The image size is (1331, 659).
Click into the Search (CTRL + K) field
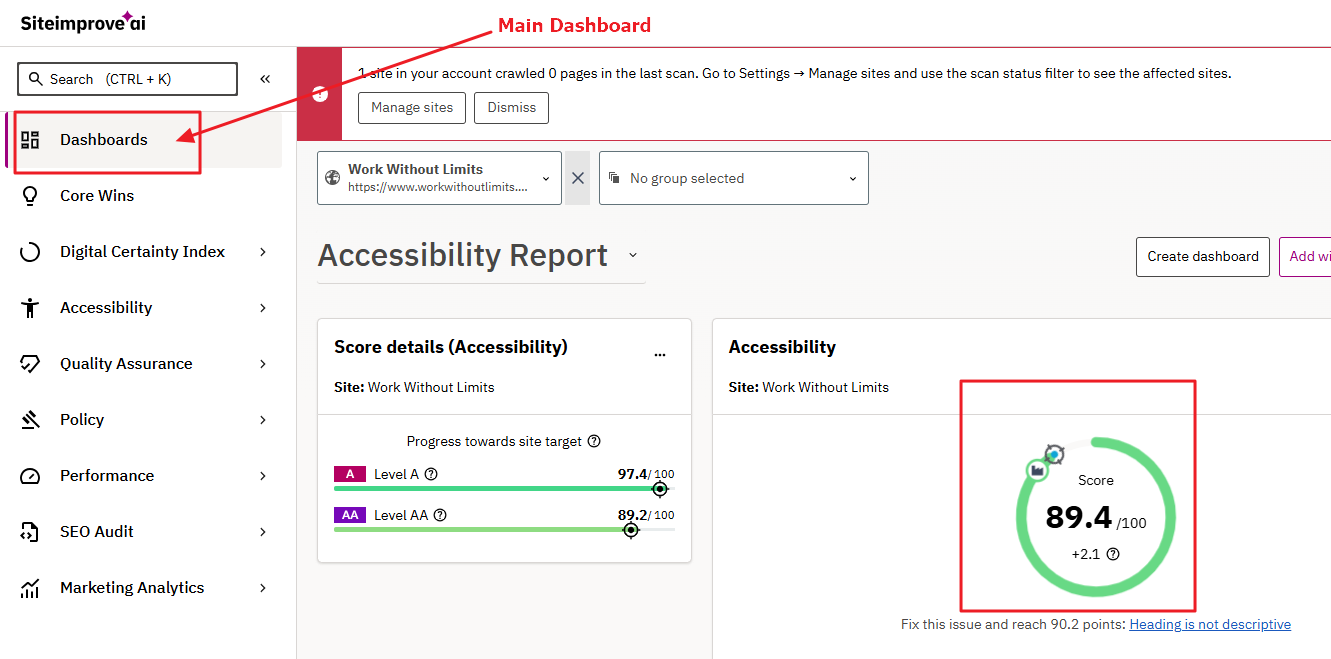pos(127,79)
